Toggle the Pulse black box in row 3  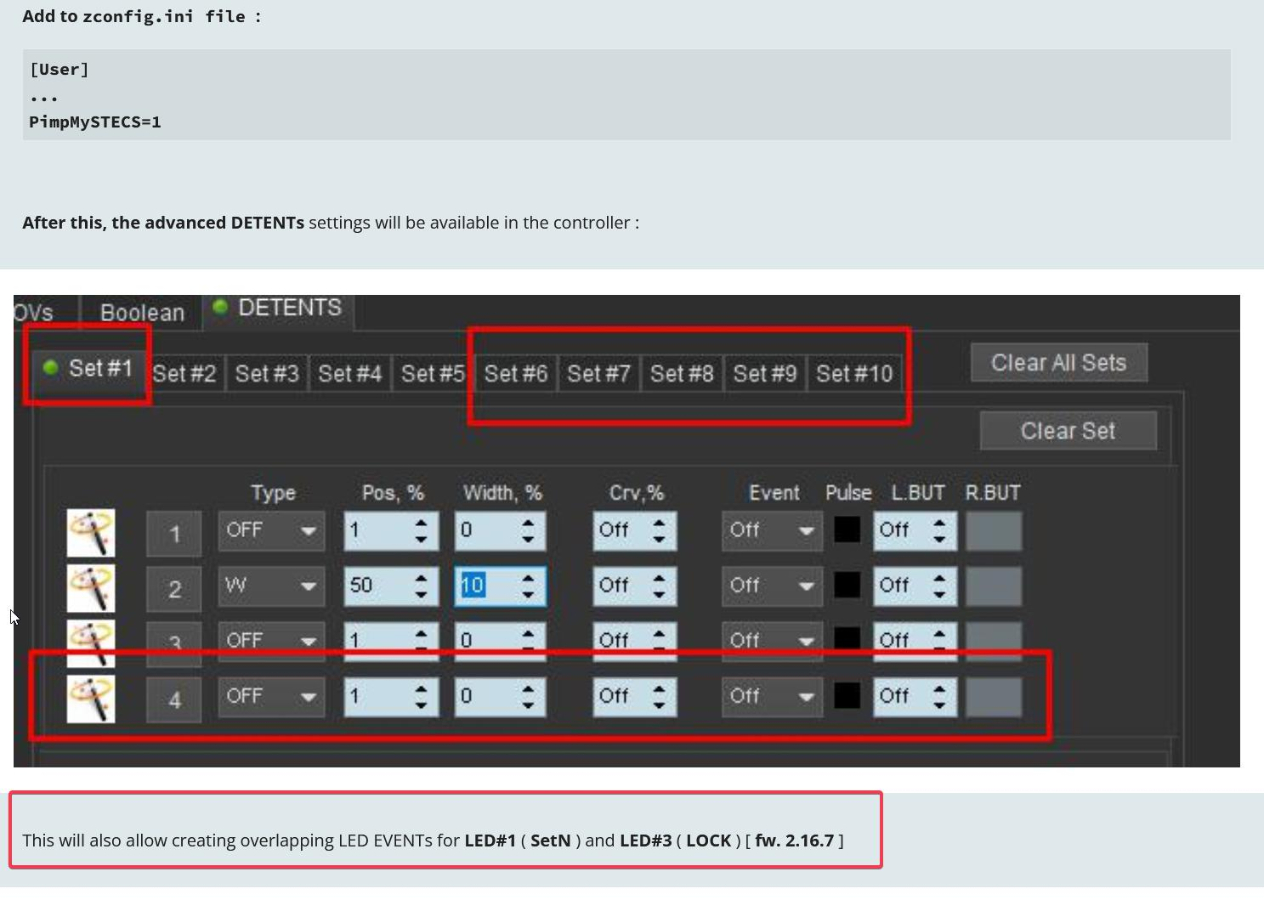pyautogui.click(x=847, y=640)
